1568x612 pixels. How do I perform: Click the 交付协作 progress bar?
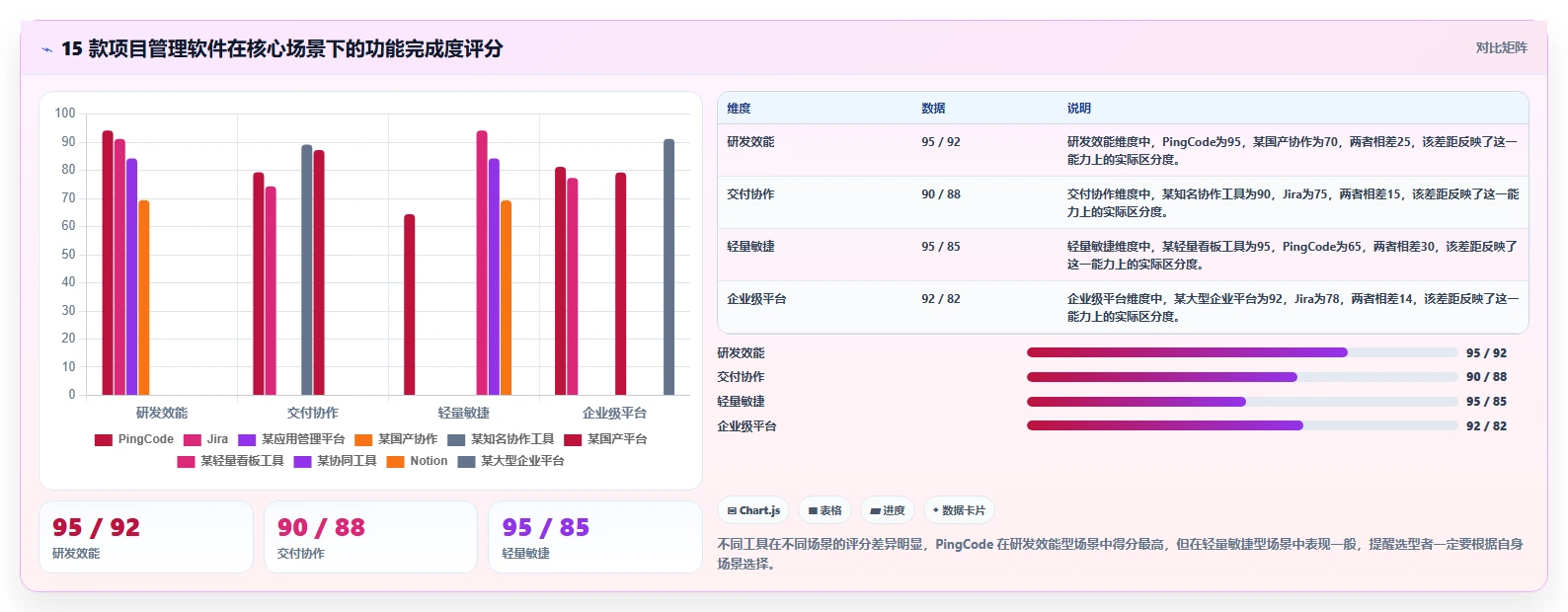coord(1242,377)
